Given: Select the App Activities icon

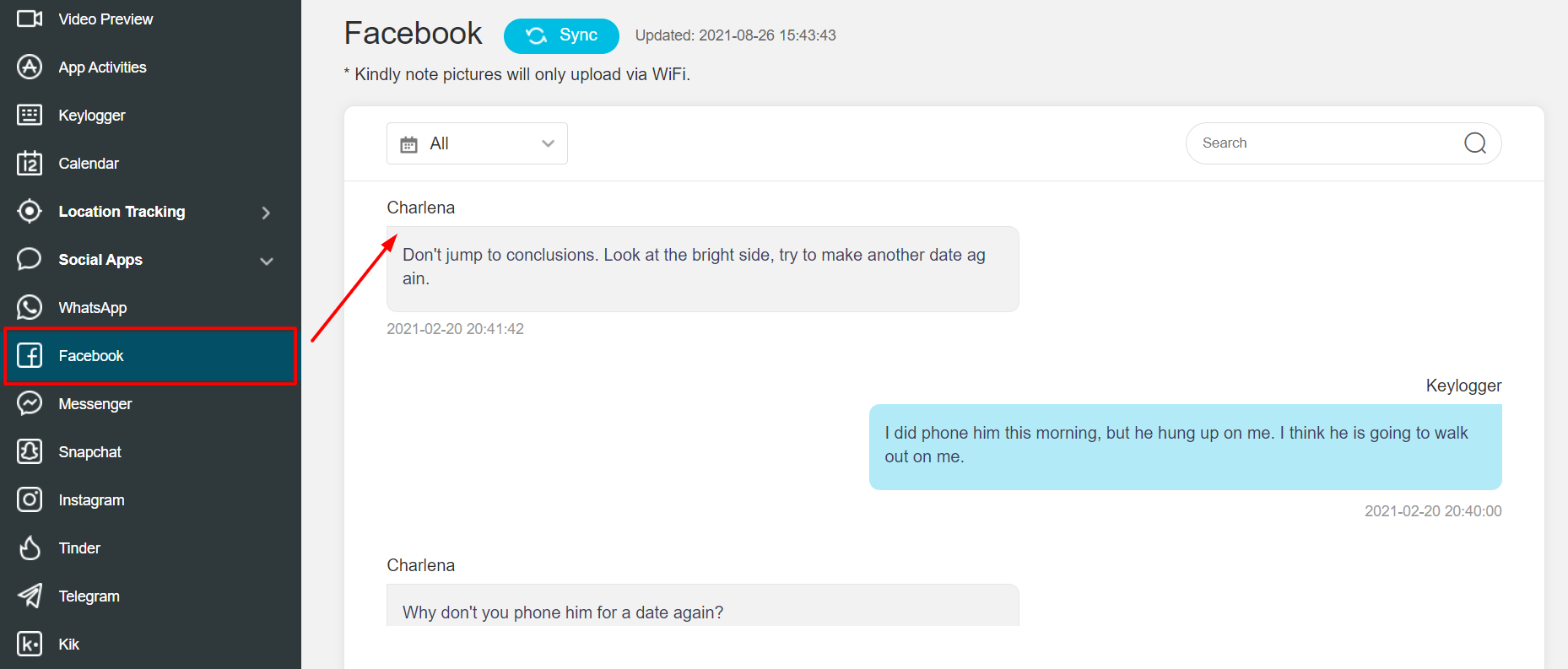Looking at the screenshot, I should [x=30, y=67].
